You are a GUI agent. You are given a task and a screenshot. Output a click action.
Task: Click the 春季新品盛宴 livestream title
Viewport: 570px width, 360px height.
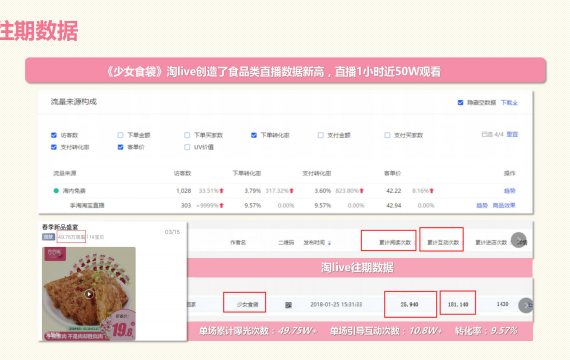(60, 227)
